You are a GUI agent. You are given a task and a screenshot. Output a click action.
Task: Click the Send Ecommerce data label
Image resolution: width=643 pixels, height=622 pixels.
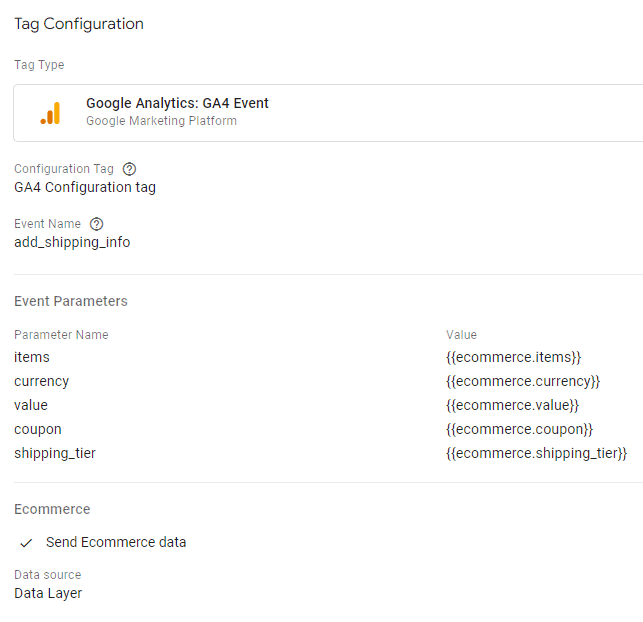[x=116, y=542]
